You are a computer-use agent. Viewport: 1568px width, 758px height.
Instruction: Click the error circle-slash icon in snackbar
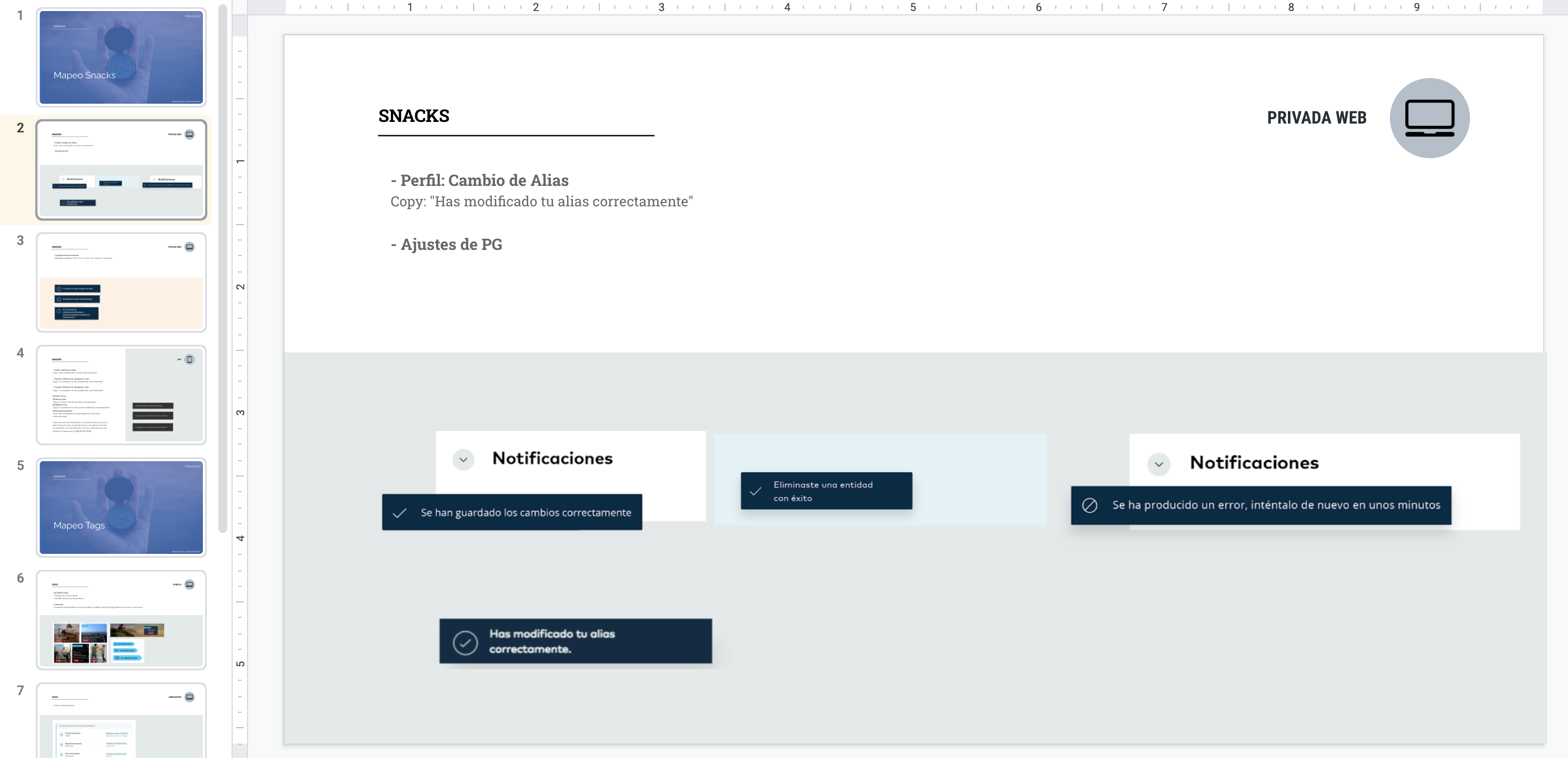(x=1089, y=505)
